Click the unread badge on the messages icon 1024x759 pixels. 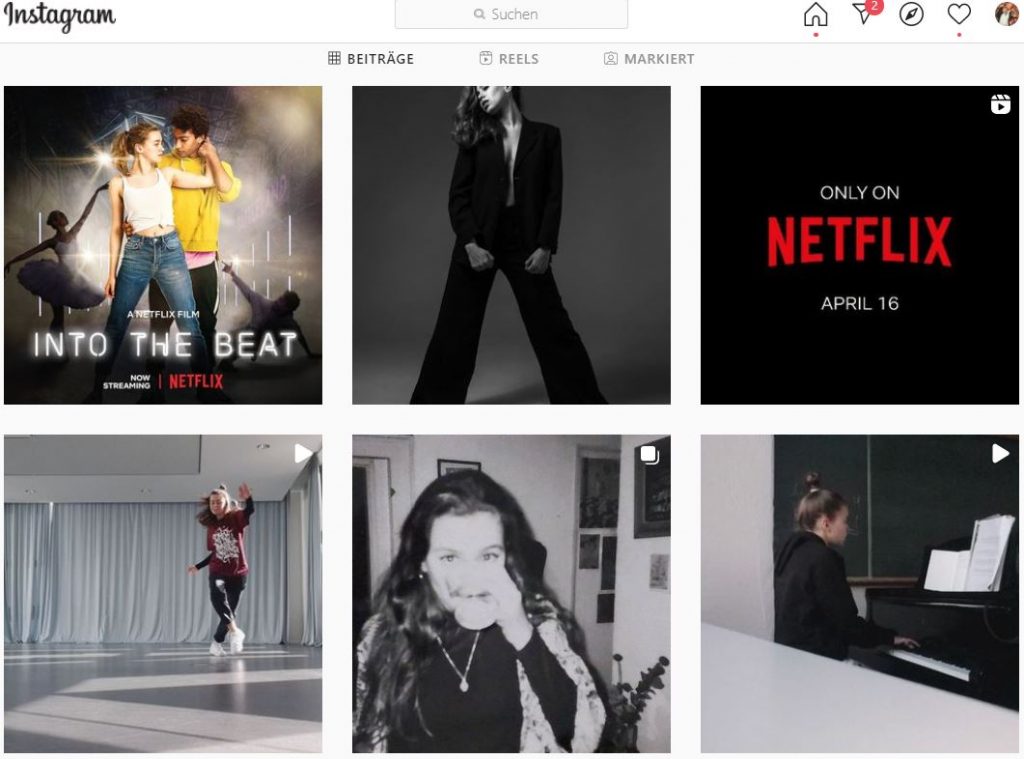[874, 7]
